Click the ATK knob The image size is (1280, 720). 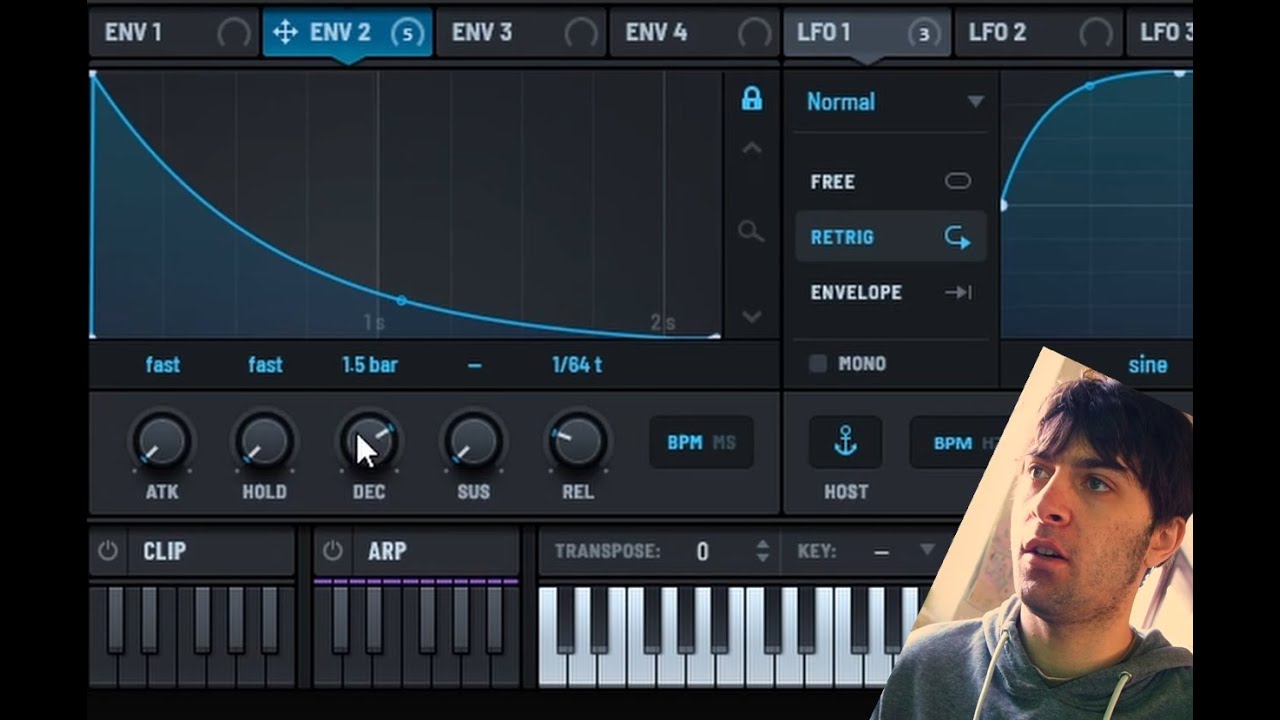coord(161,441)
